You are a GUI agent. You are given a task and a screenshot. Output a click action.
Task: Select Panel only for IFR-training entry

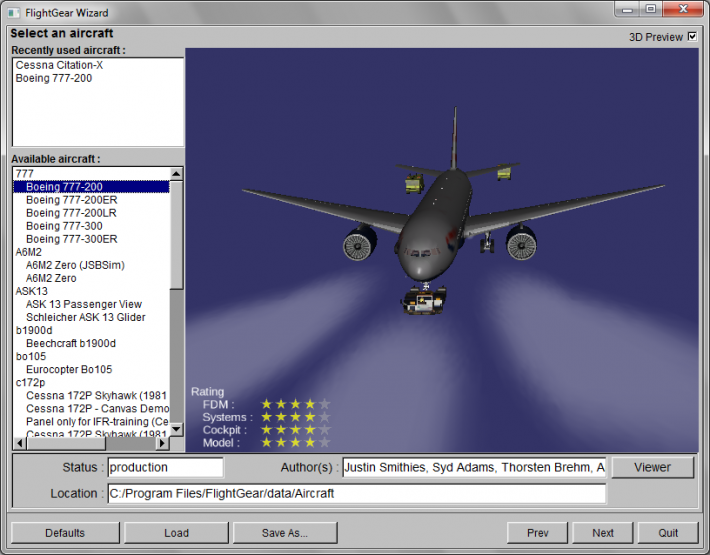coord(97,422)
